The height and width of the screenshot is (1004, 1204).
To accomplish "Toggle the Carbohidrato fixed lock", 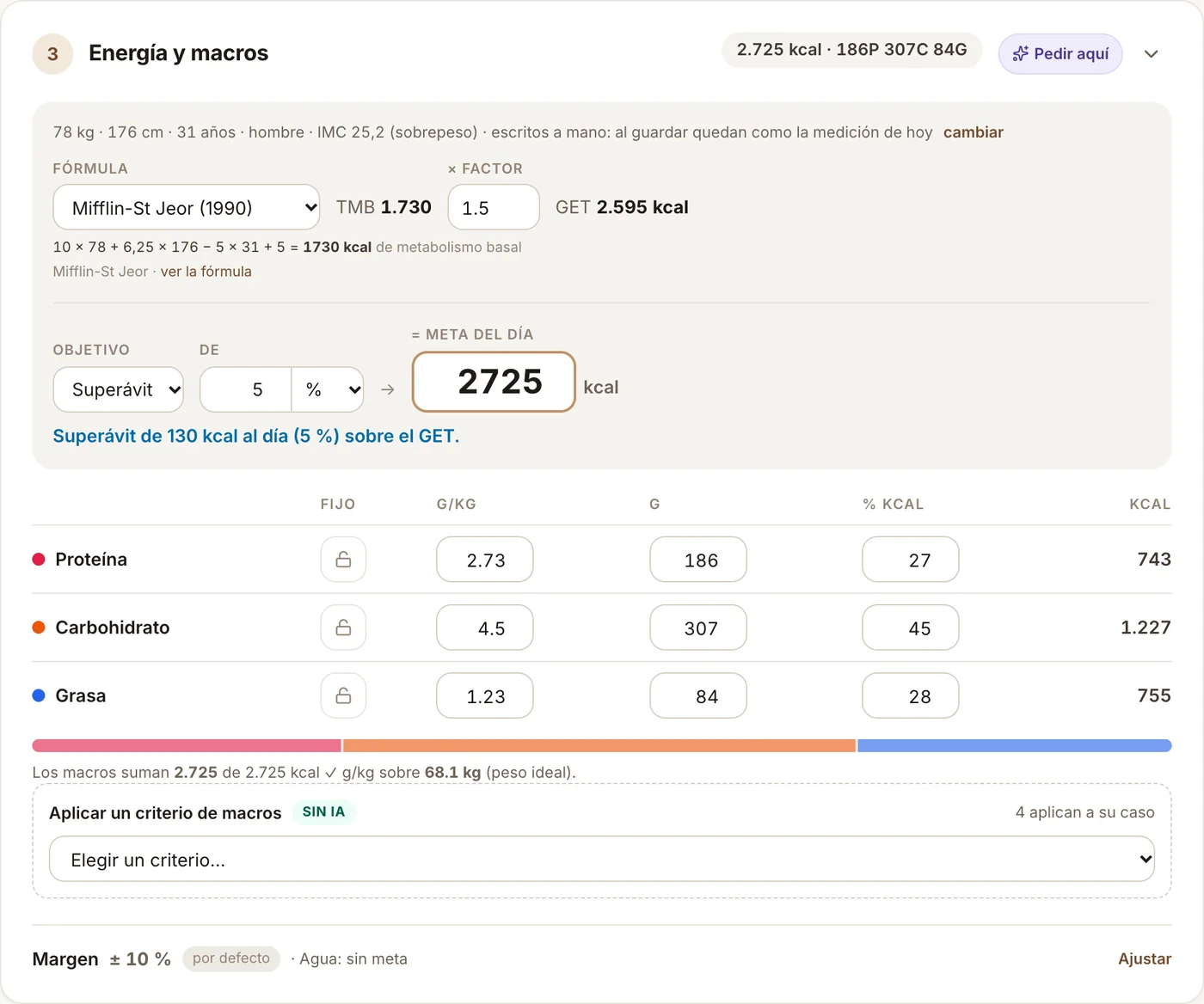I will [343, 627].
